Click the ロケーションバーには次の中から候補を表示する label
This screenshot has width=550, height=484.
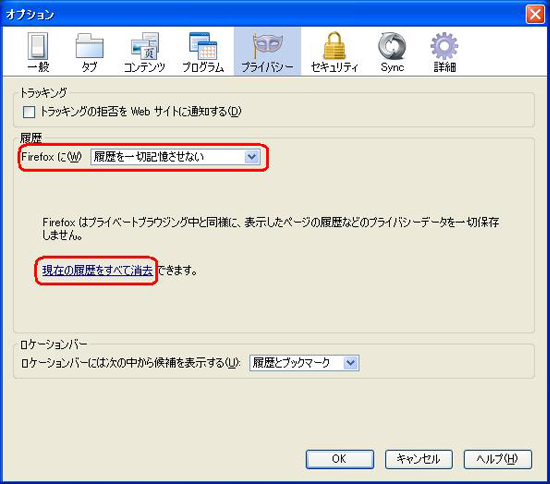(130, 363)
